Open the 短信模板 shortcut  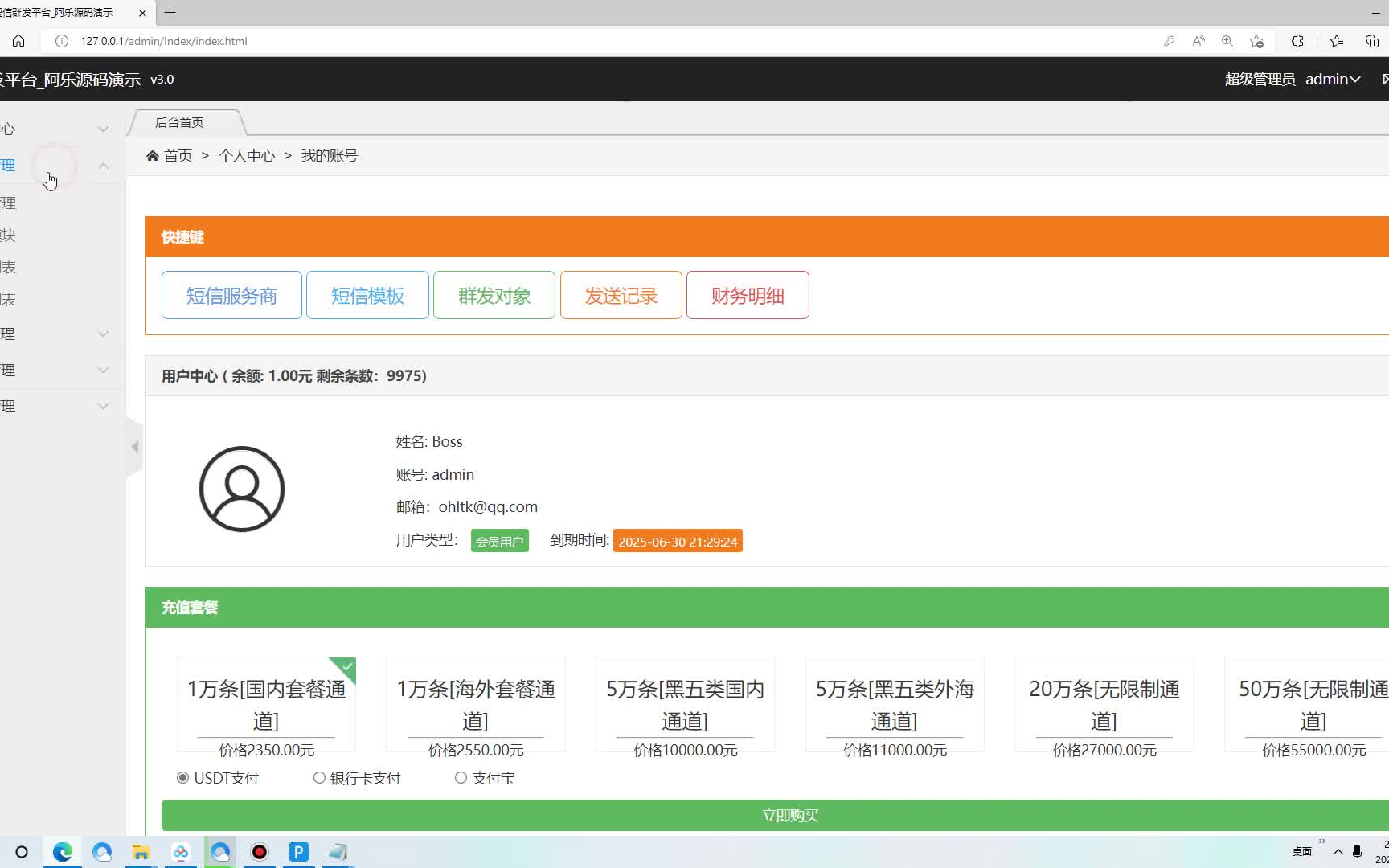tap(367, 295)
